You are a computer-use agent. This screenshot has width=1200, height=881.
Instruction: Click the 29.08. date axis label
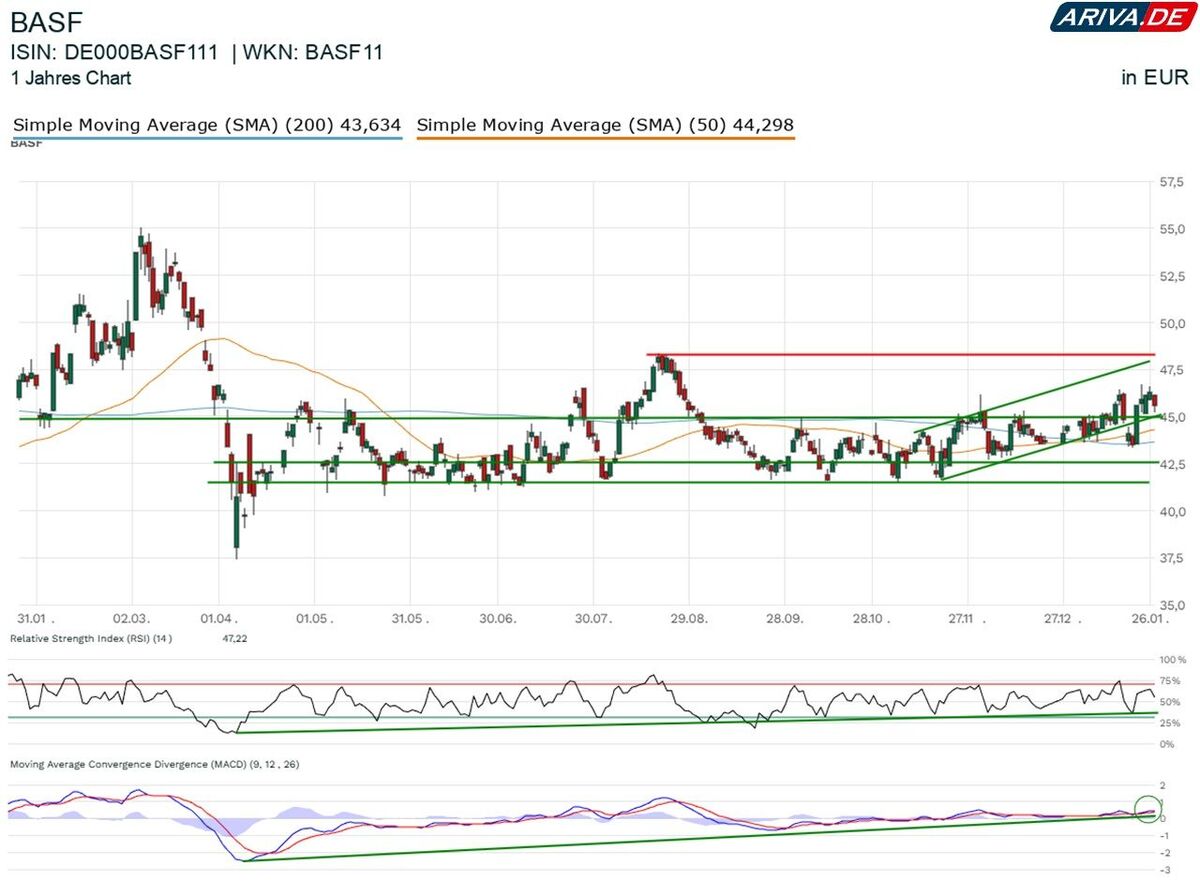click(689, 619)
